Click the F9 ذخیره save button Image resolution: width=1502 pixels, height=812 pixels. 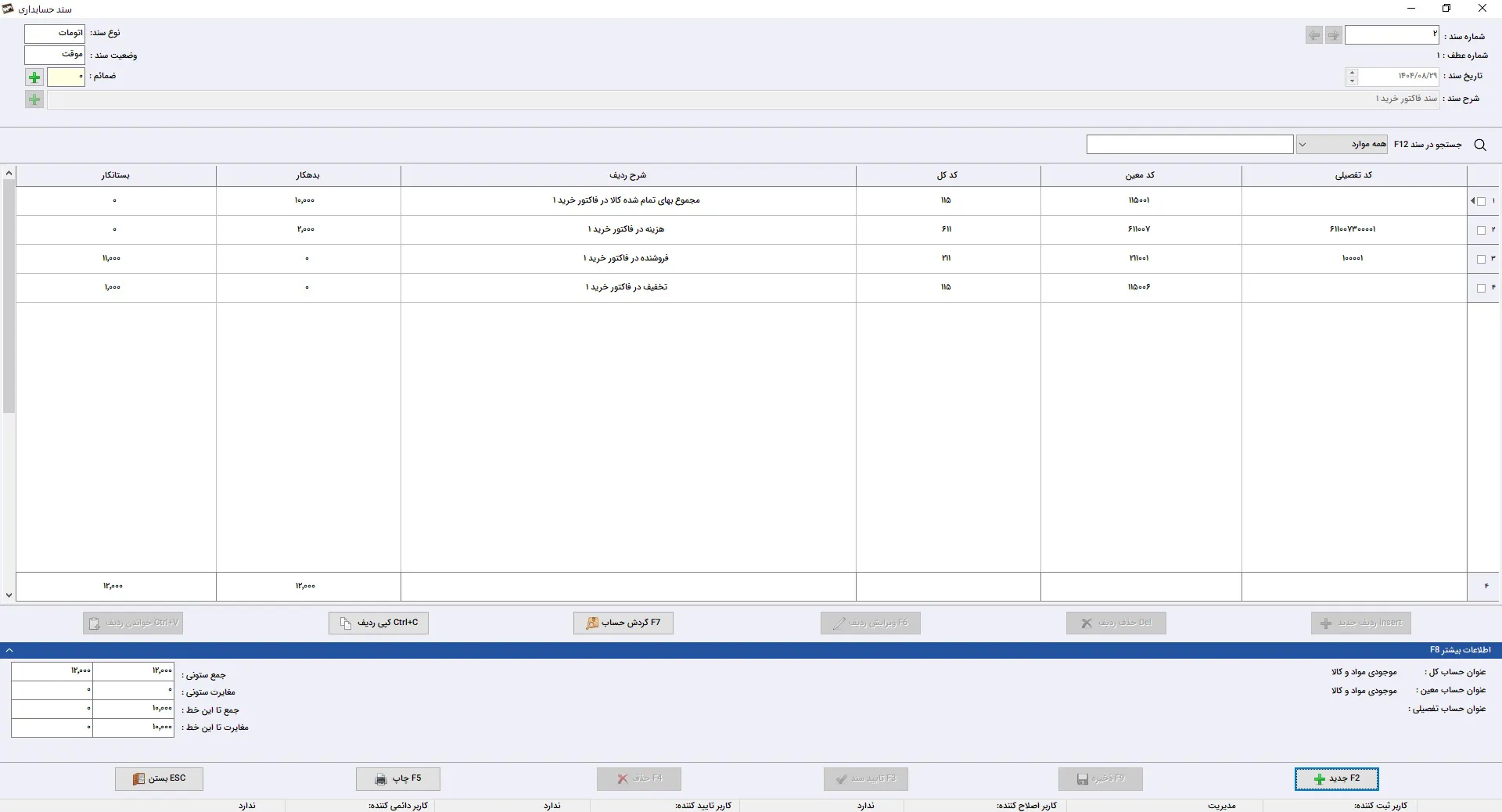(x=1101, y=778)
